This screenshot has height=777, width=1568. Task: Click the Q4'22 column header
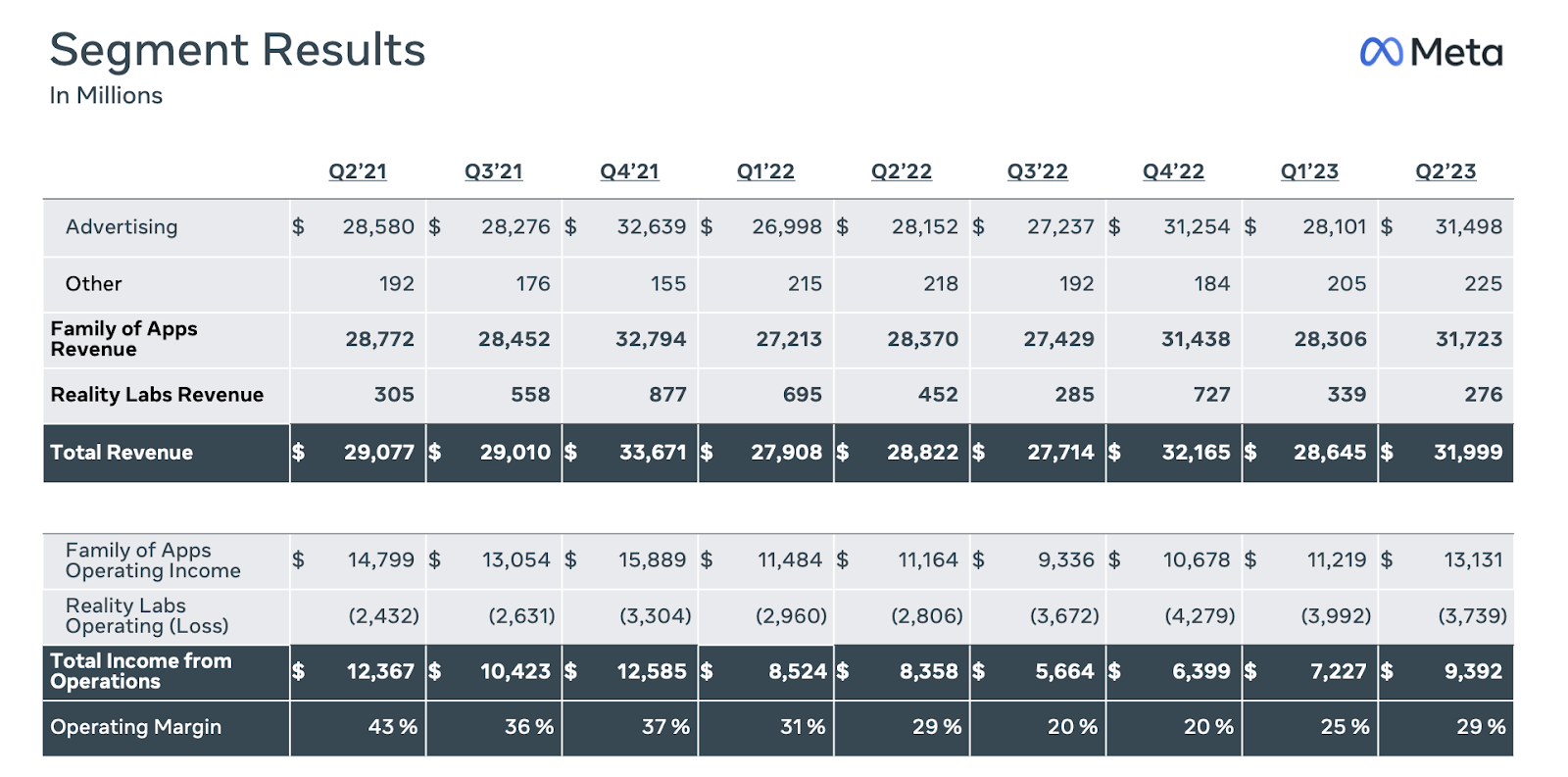click(1173, 171)
